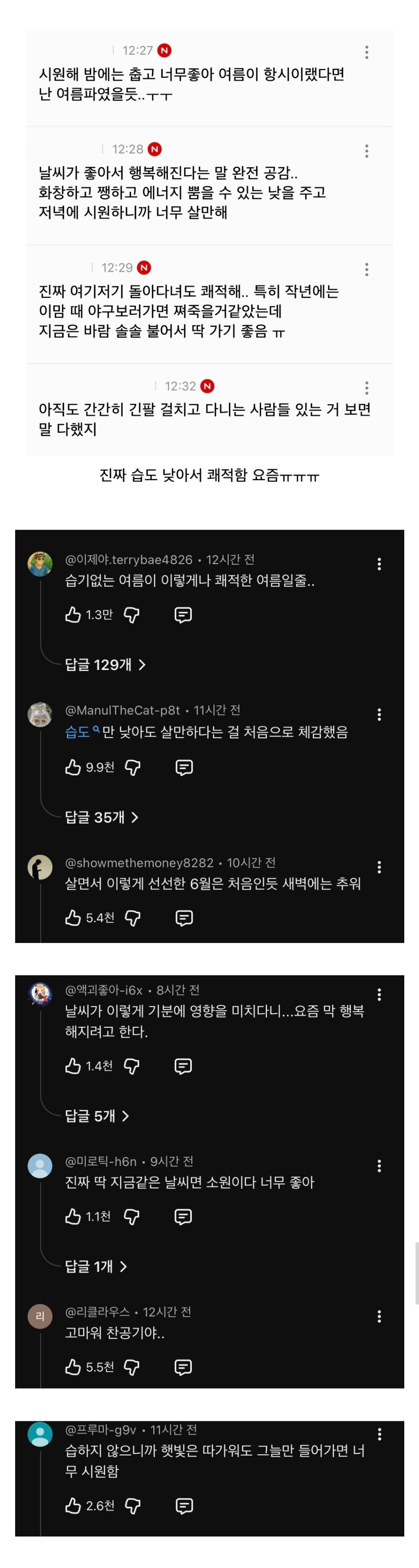Dislike the 미로틱-h6n comment
This screenshot has width=419, height=1568.
pyautogui.click(x=131, y=1217)
